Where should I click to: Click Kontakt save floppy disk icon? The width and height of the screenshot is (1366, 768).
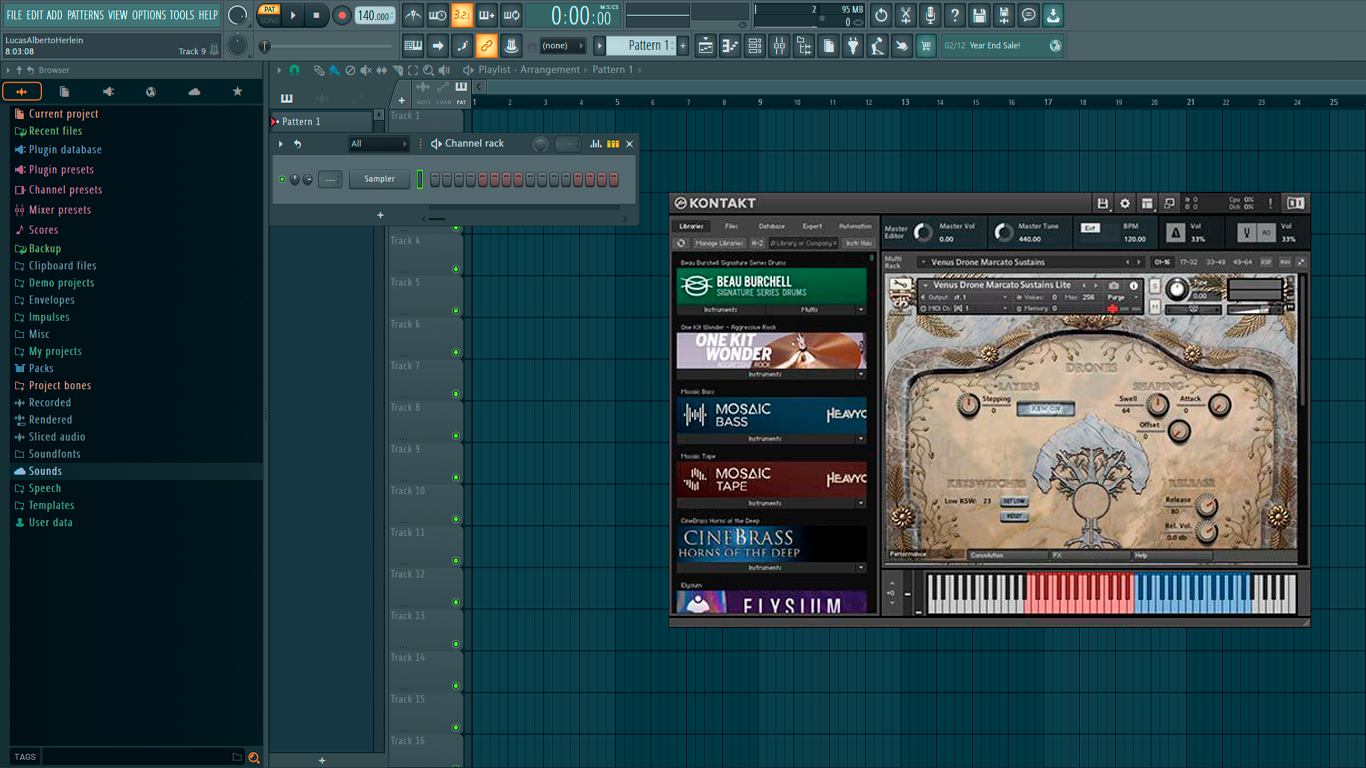click(x=1102, y=203)
